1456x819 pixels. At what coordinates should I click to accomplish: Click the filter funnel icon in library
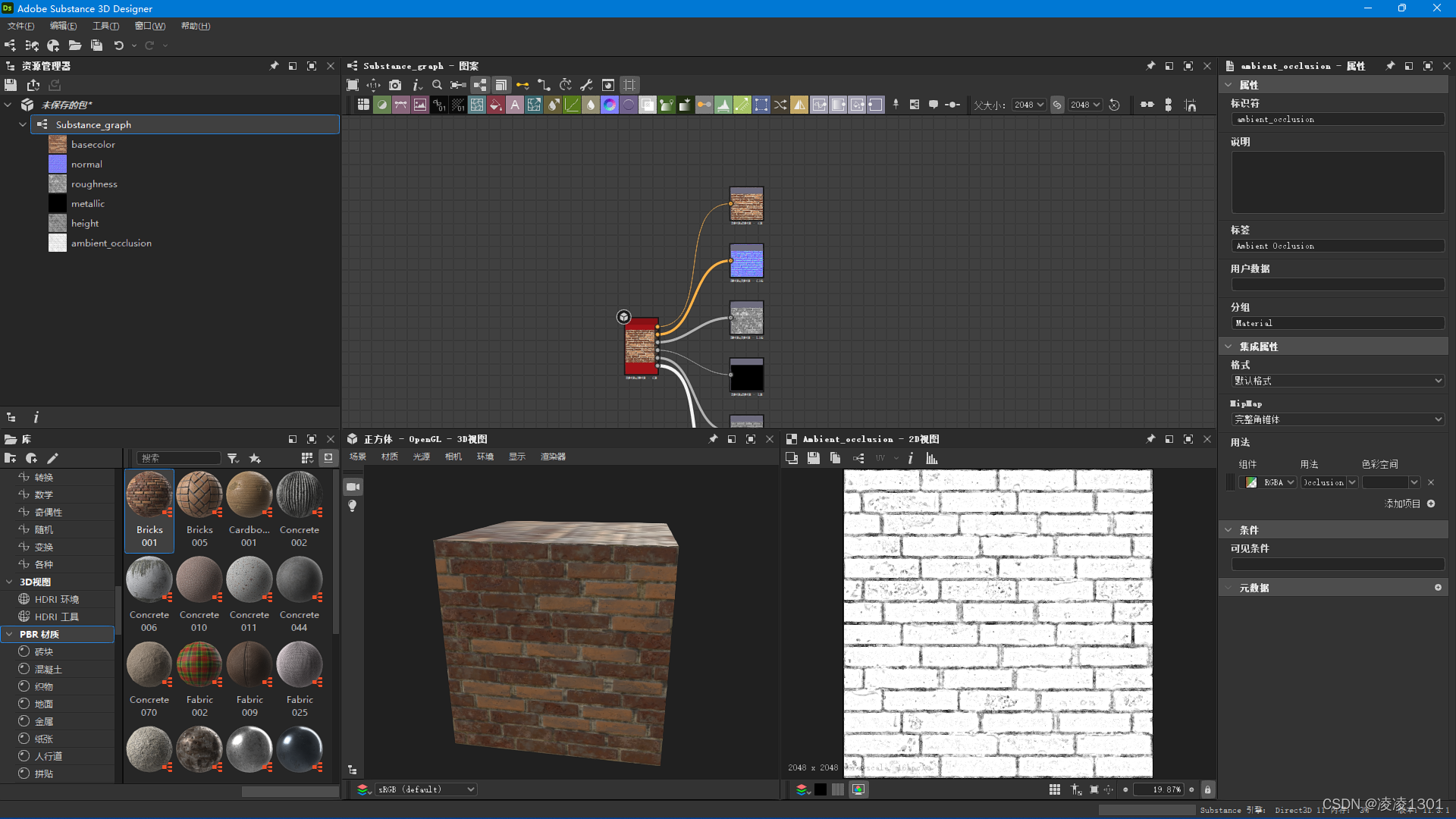point(233,458)
